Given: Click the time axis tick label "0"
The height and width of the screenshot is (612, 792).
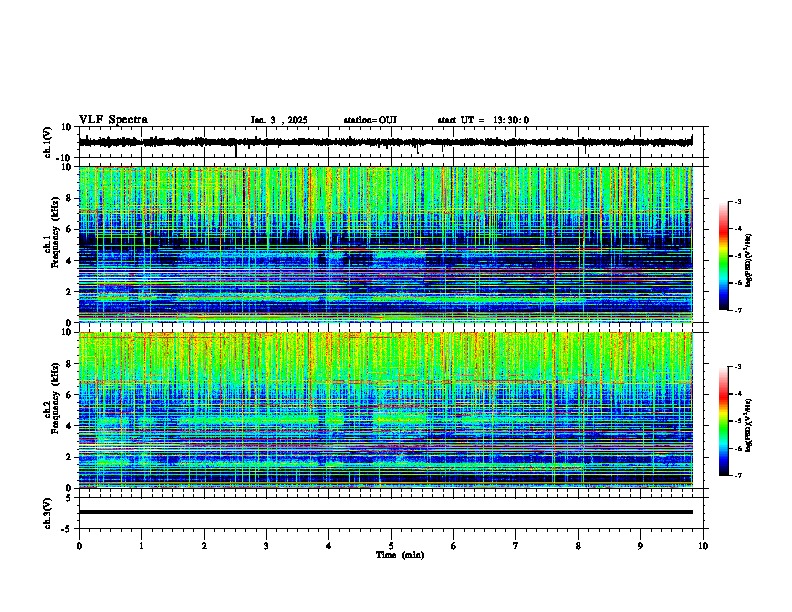Looking at the screenshot, I should [79, 546].
